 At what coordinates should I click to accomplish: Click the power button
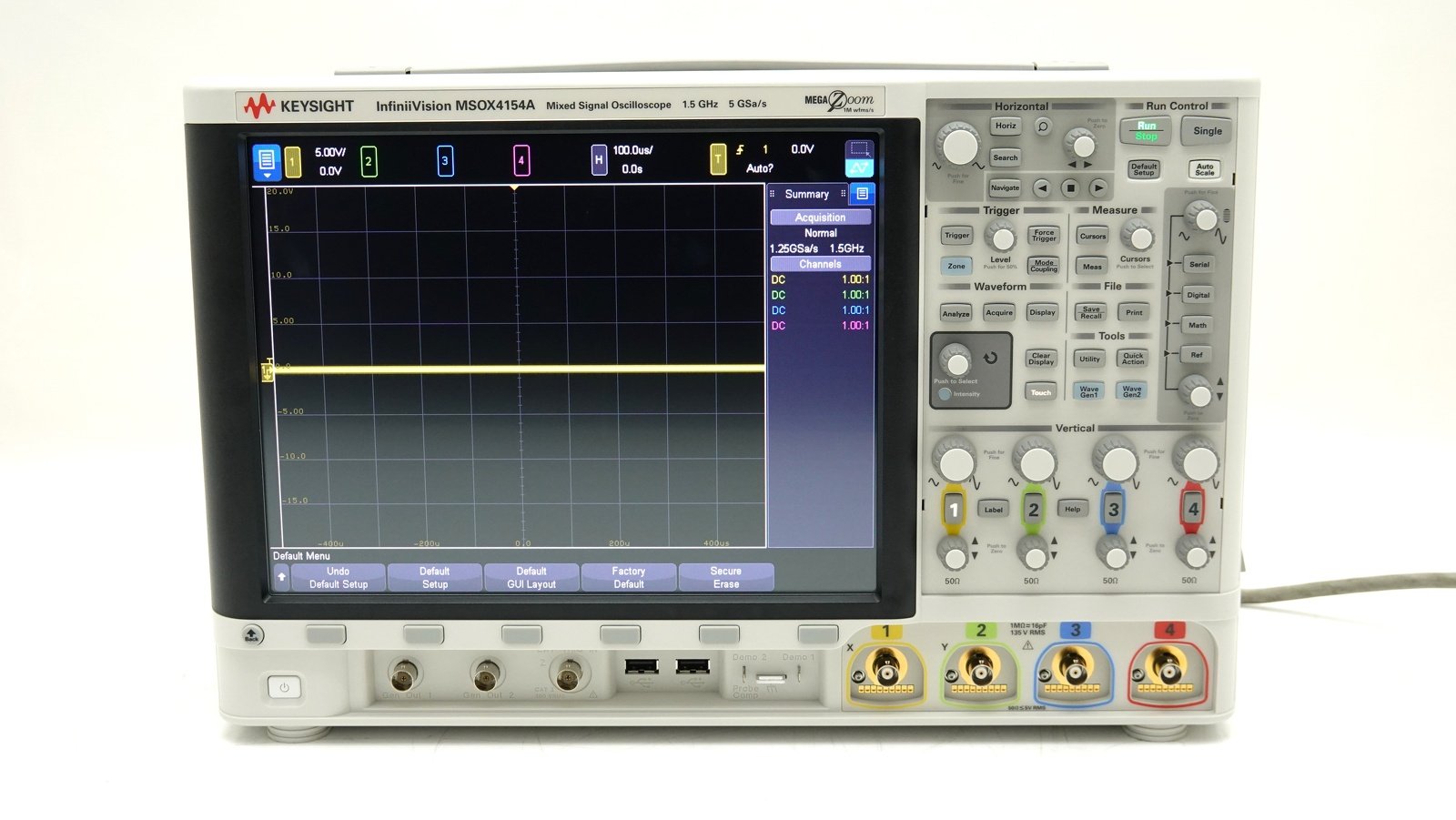[284, 687]
